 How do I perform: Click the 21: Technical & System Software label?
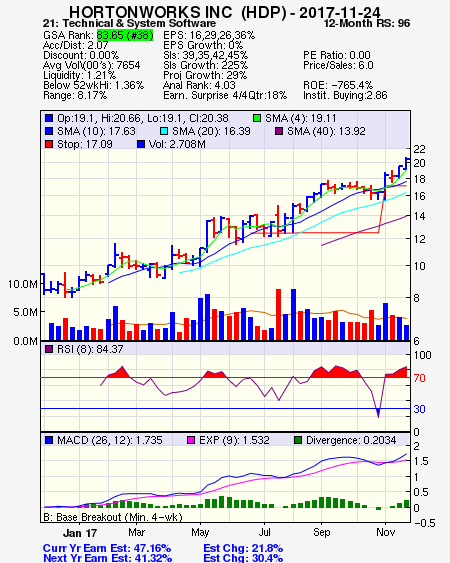(x=129, y=23)
